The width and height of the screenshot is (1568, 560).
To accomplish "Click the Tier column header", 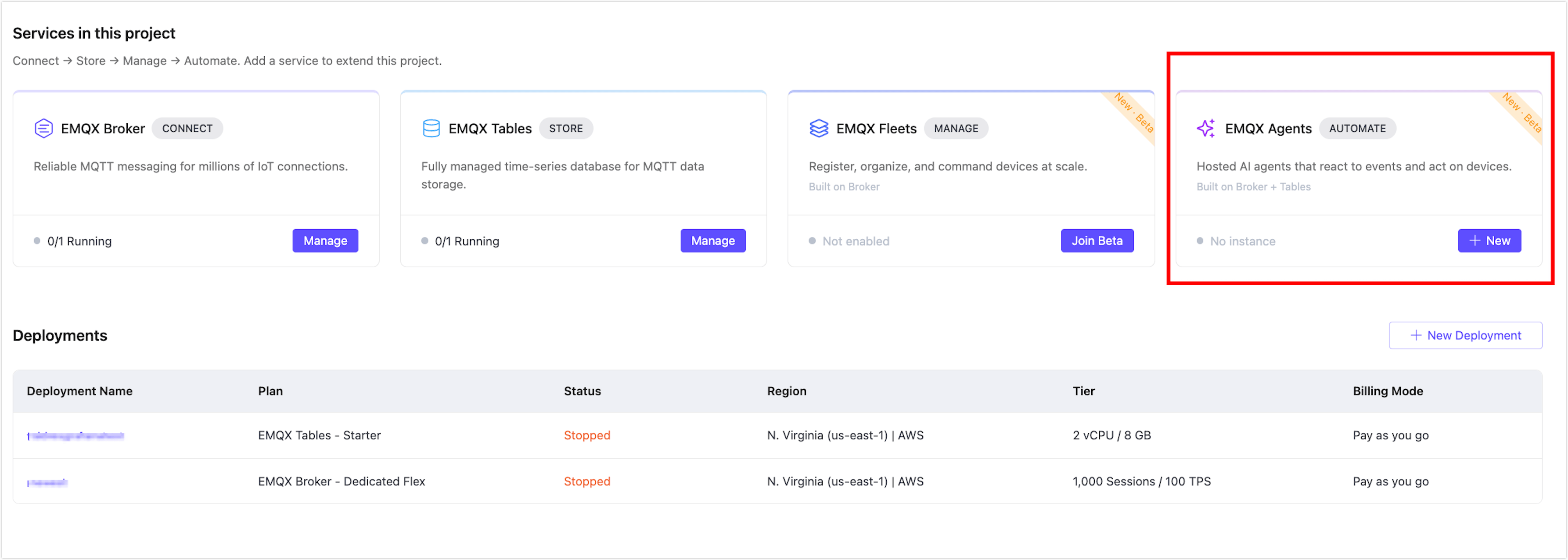I will tap(1083, 391).
